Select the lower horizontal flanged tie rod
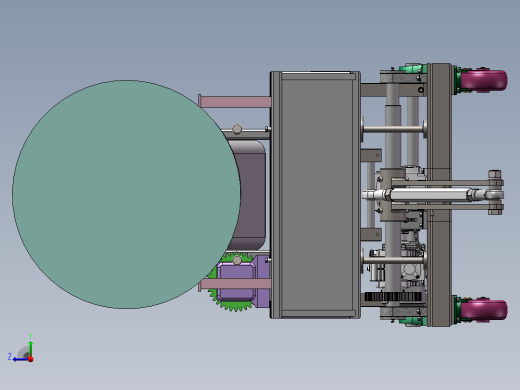Screen dimensions: 520x390 point(393,260)
